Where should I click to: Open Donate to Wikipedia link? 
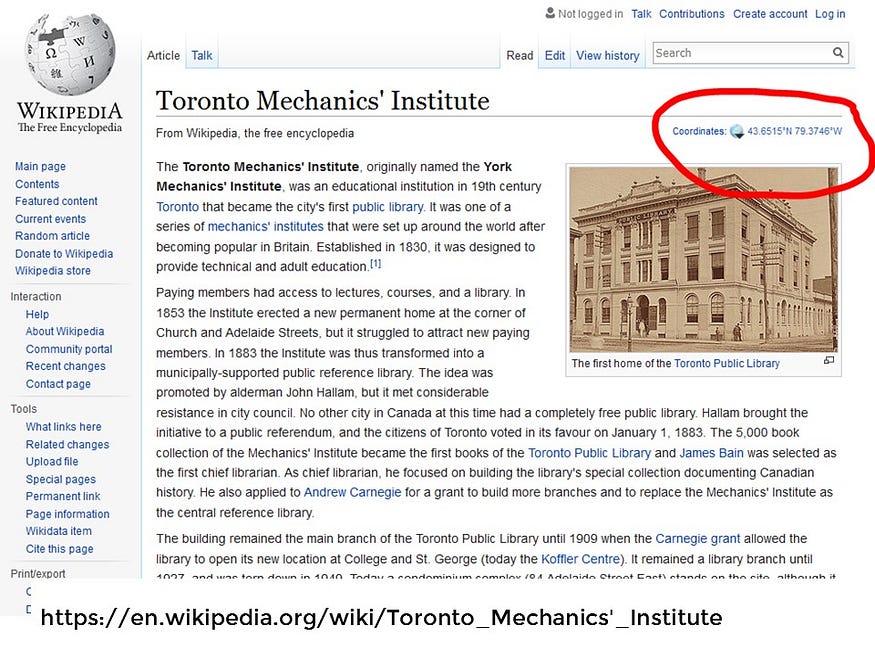click(x=64, y=254)
